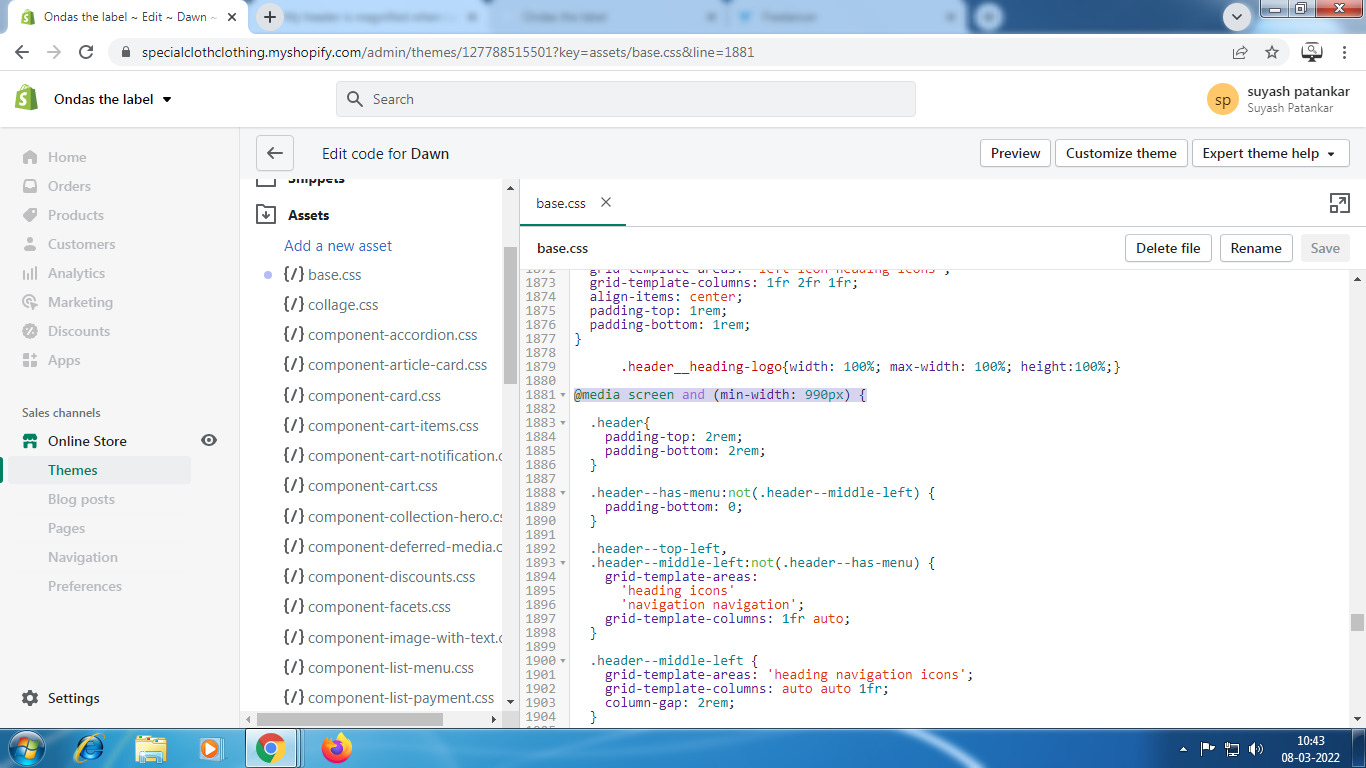This screenshot has height=768, width=1366.
Task: Open Themes in the sidebar
Action: coord(73,470)
